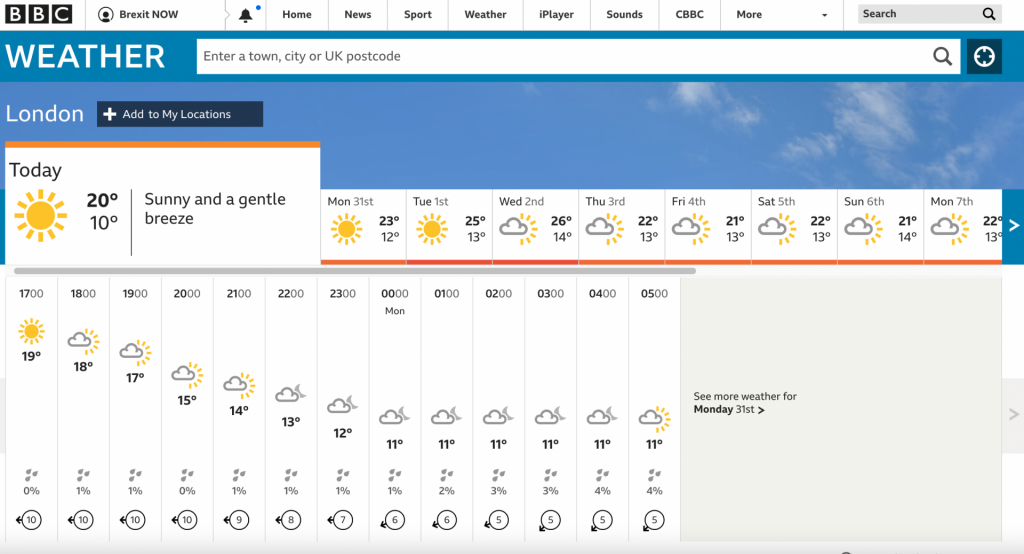
Task: Use the current location crosshair icon
Action: (984, 56)
